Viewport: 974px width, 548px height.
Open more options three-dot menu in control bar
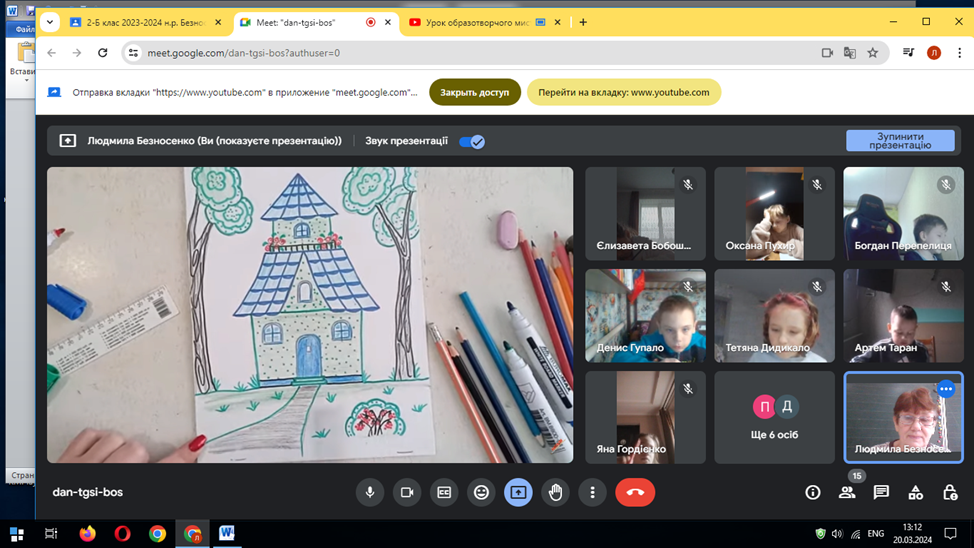(592, 492)
